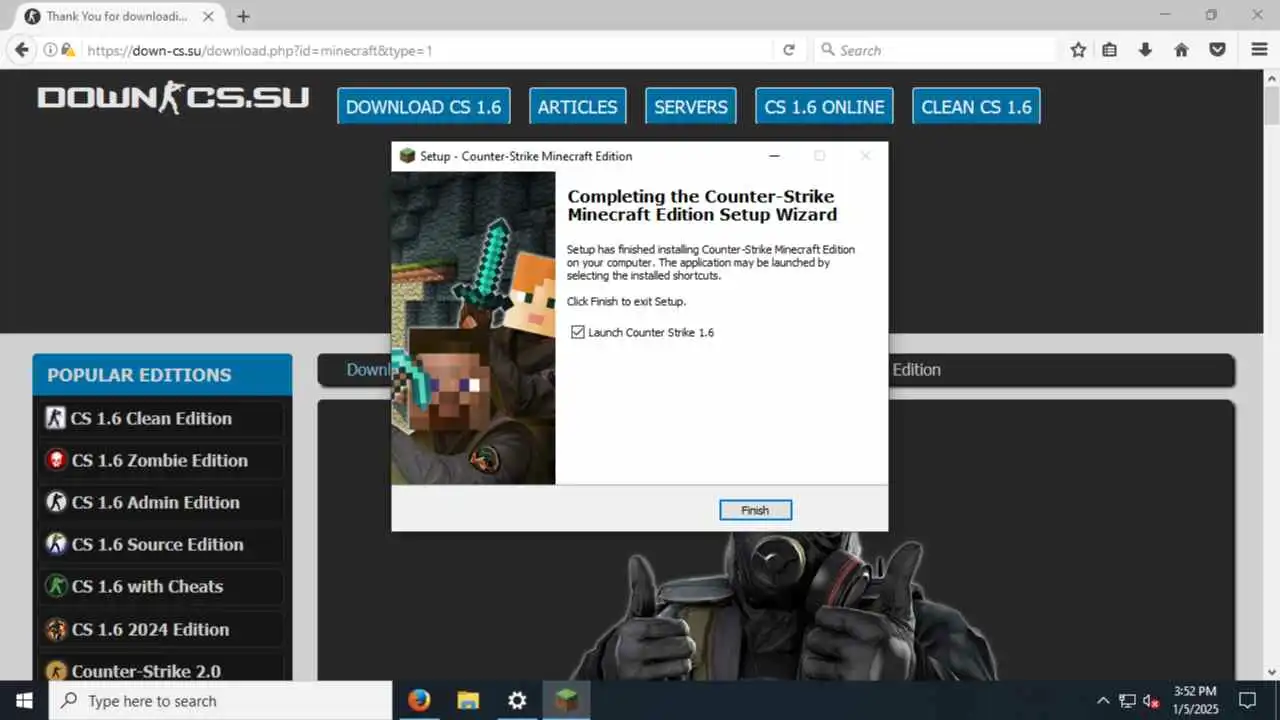The width and height of the screenshot is (1280, 720).
Task: Click the muted volume tray icon
Action: [1151, 701]
